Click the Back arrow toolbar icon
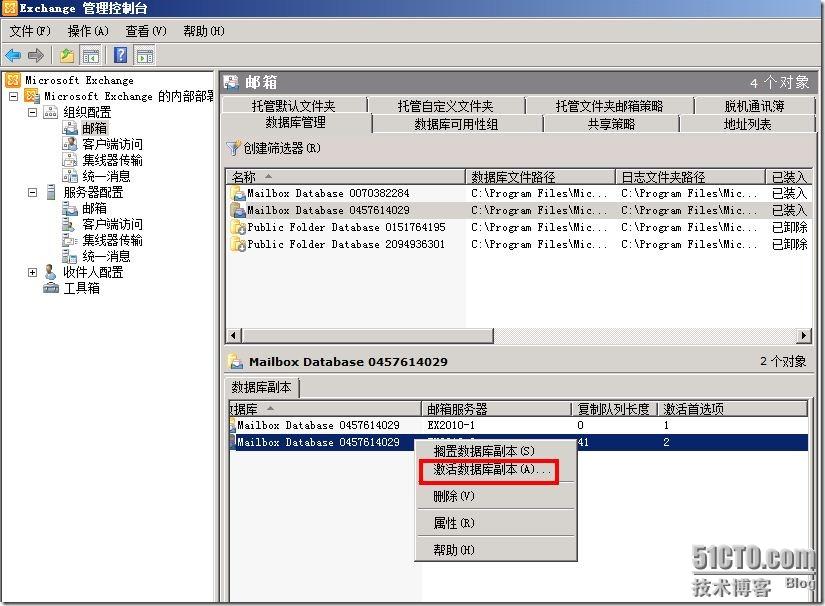825x606 pixels. click(13, 55)
